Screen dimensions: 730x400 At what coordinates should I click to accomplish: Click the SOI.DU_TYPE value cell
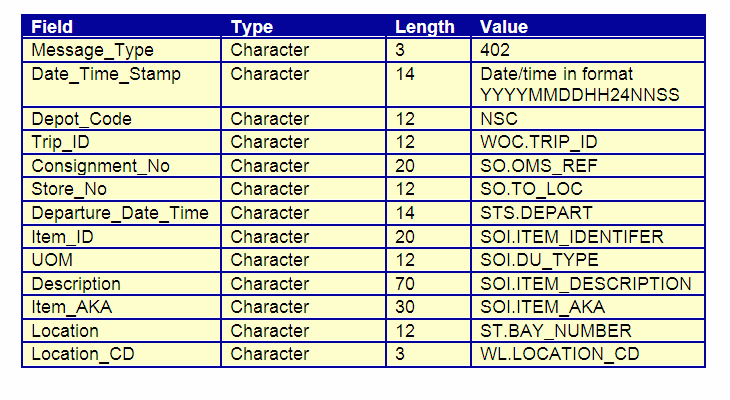[588, 260]
